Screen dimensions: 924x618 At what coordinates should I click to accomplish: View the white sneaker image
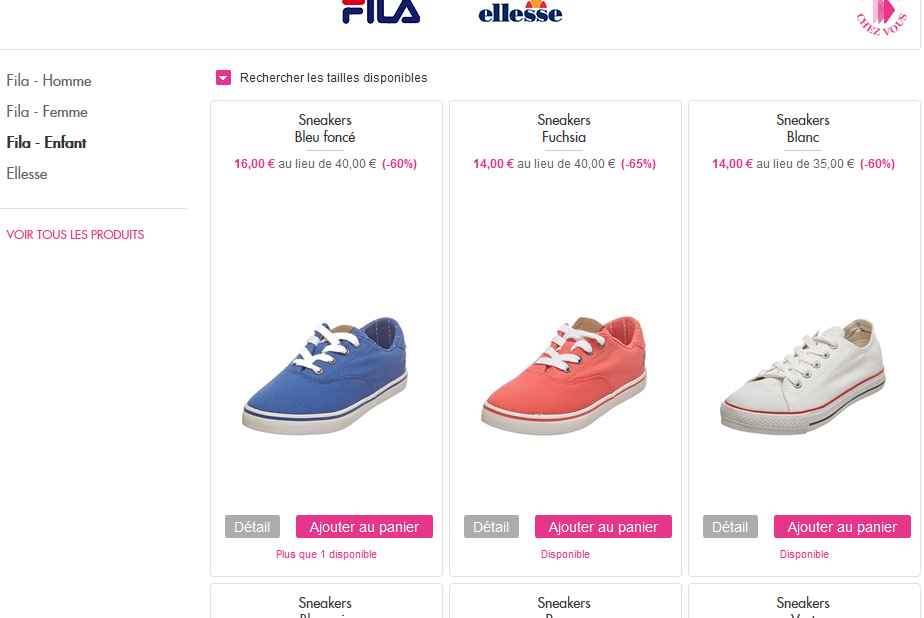803,376
